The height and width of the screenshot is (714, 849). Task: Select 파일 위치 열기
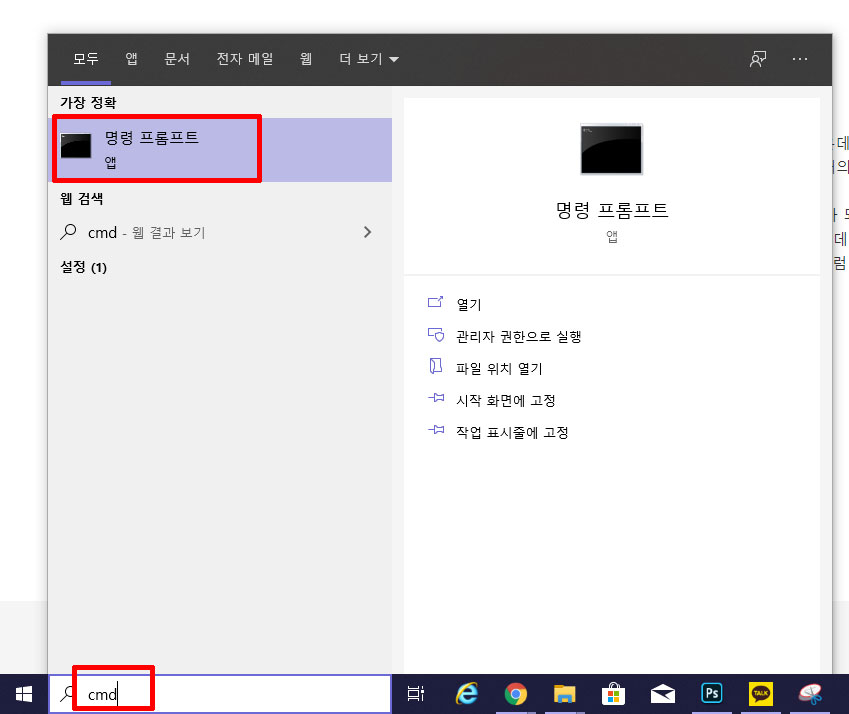pos(499,368)
